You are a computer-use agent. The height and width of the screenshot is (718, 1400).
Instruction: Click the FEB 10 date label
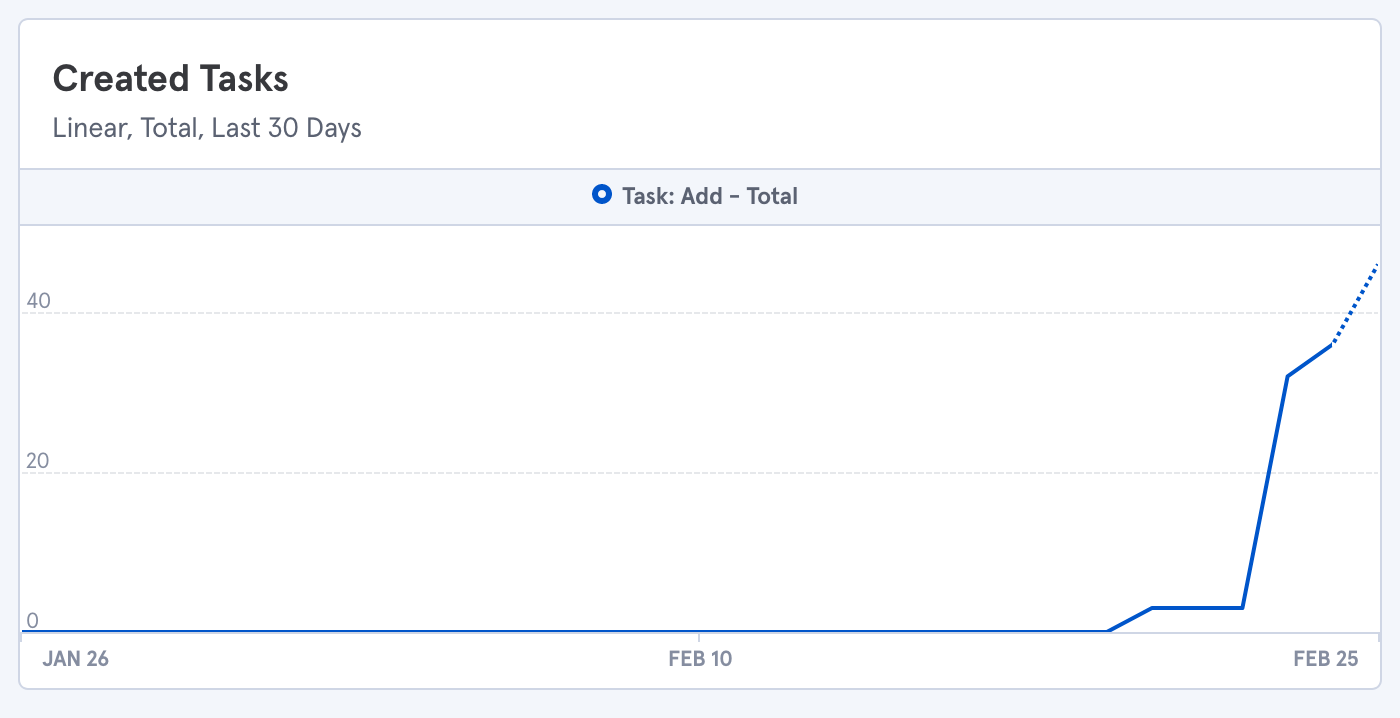[x=699, y=659]
